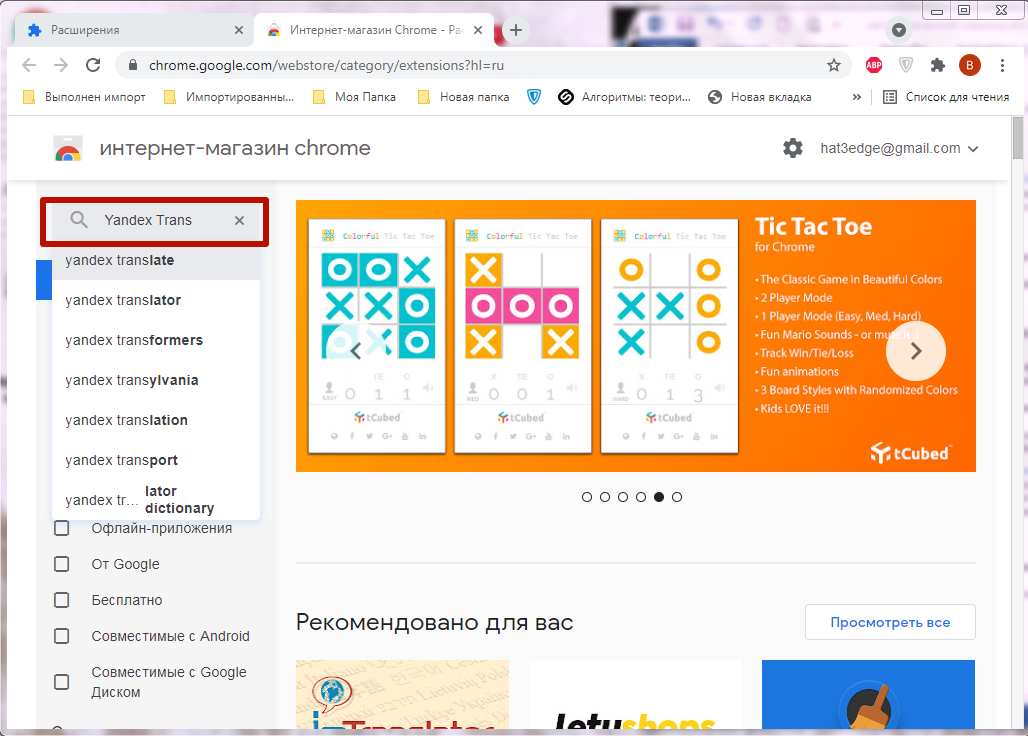Open the Chrome three-dot menu
The image size is (1028, 736).
(1002, 65)
